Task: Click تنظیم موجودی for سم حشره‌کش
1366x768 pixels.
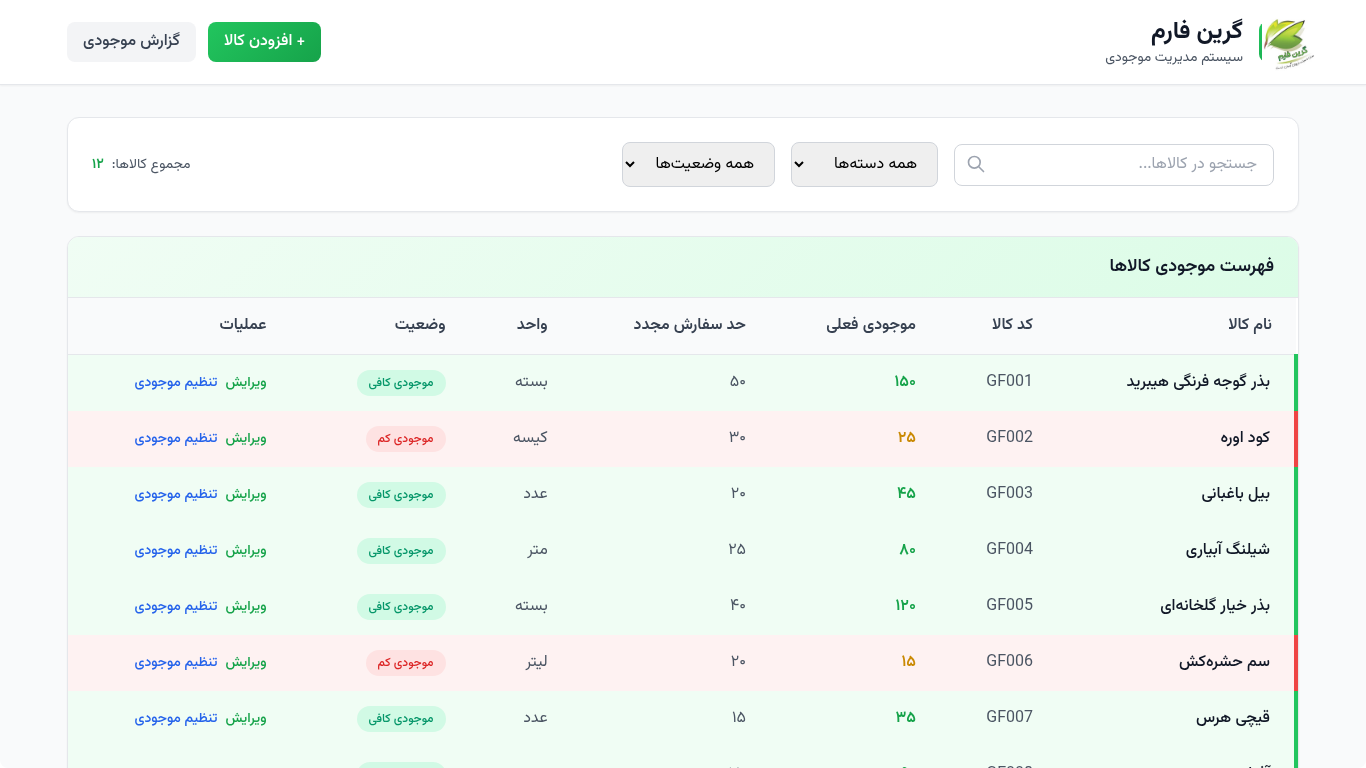Action: [176, 662]
